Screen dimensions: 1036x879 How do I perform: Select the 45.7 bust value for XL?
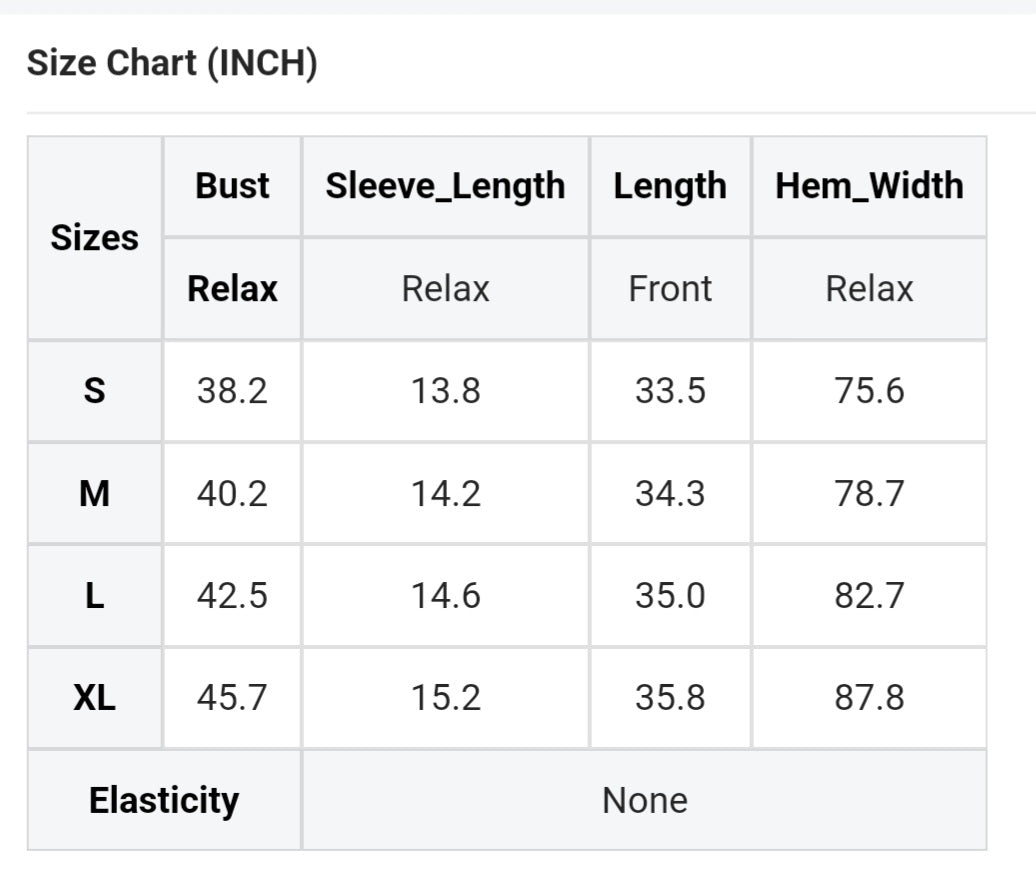232,698
